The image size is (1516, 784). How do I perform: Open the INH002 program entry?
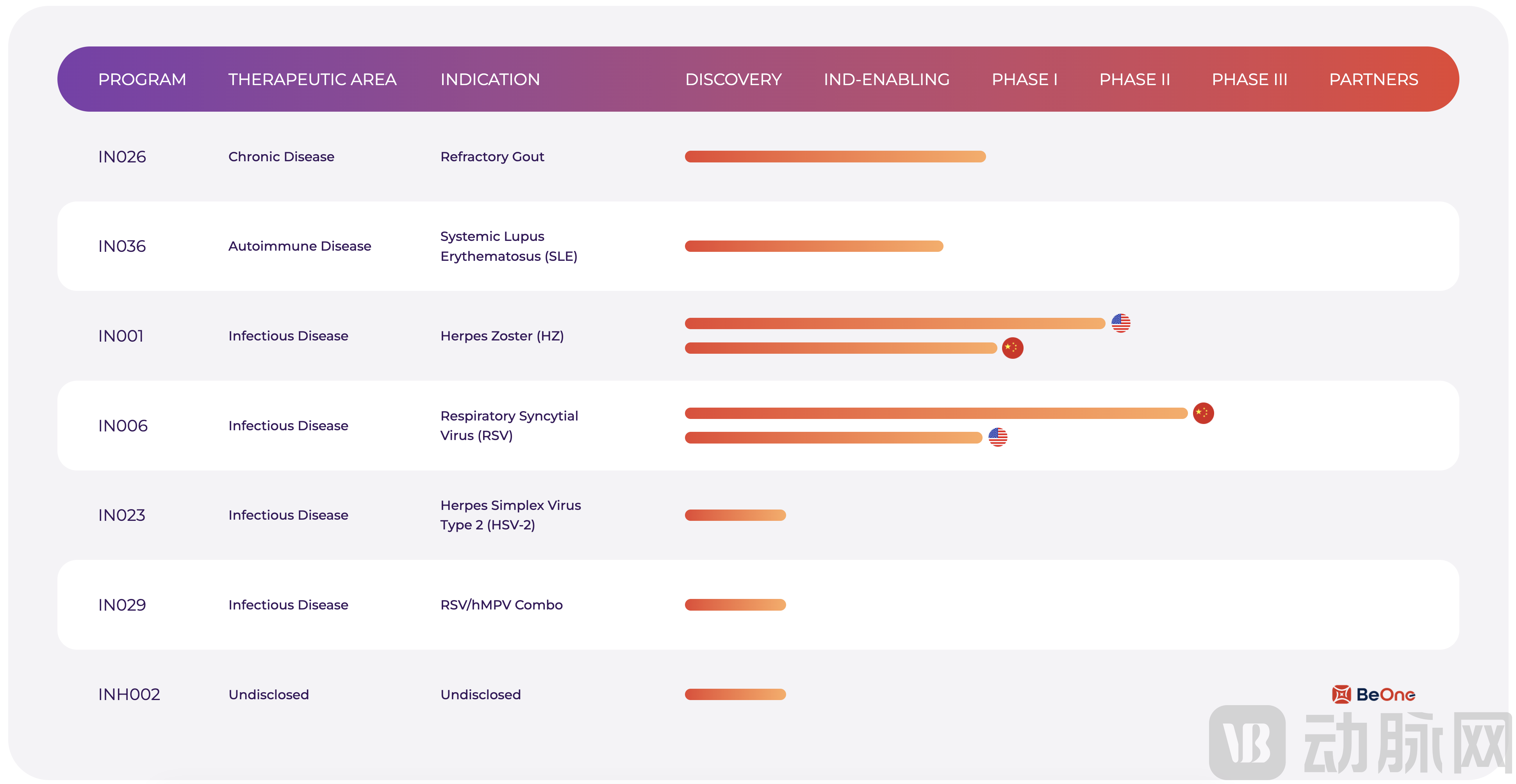pos(129,695)
